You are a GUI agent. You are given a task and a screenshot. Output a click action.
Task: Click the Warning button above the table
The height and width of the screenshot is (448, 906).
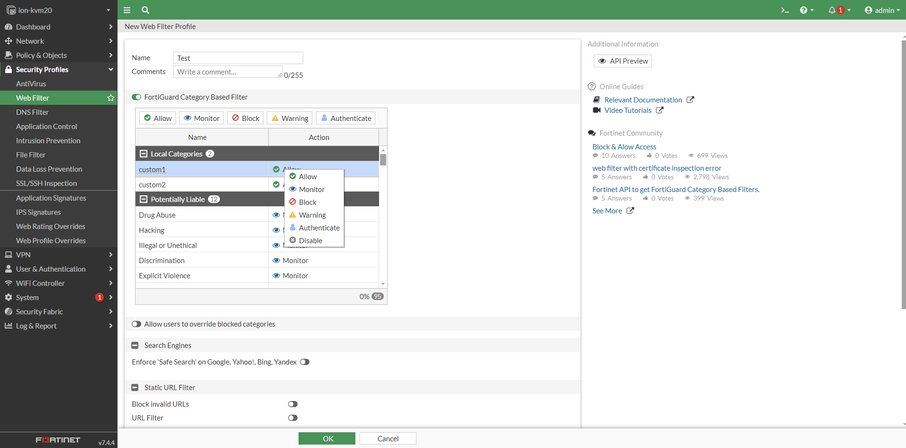pyautogui.click(x=289, y=118)
